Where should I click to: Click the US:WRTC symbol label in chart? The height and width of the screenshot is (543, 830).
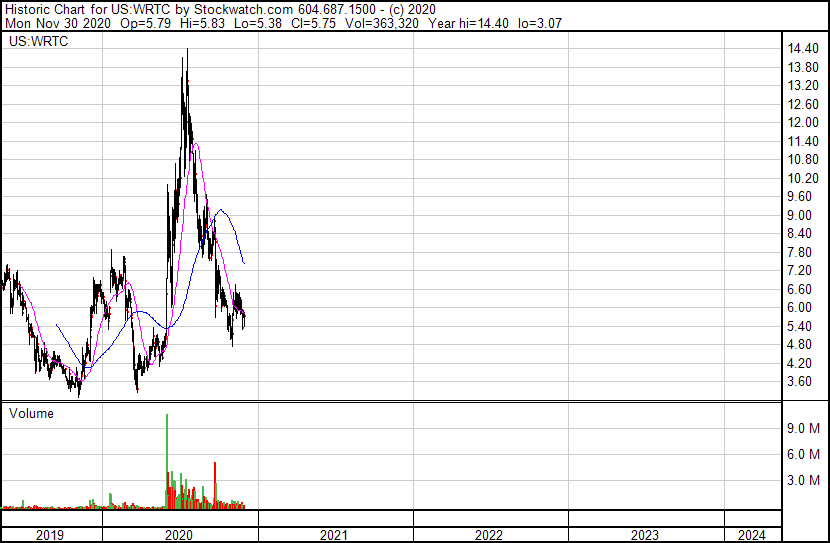[33, 43]
